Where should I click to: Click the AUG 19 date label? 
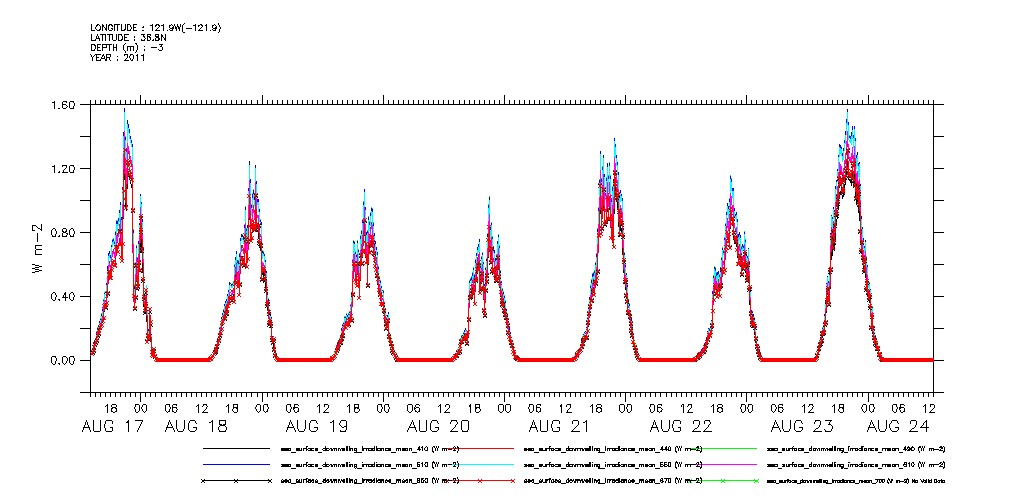(x=318, y=427)
